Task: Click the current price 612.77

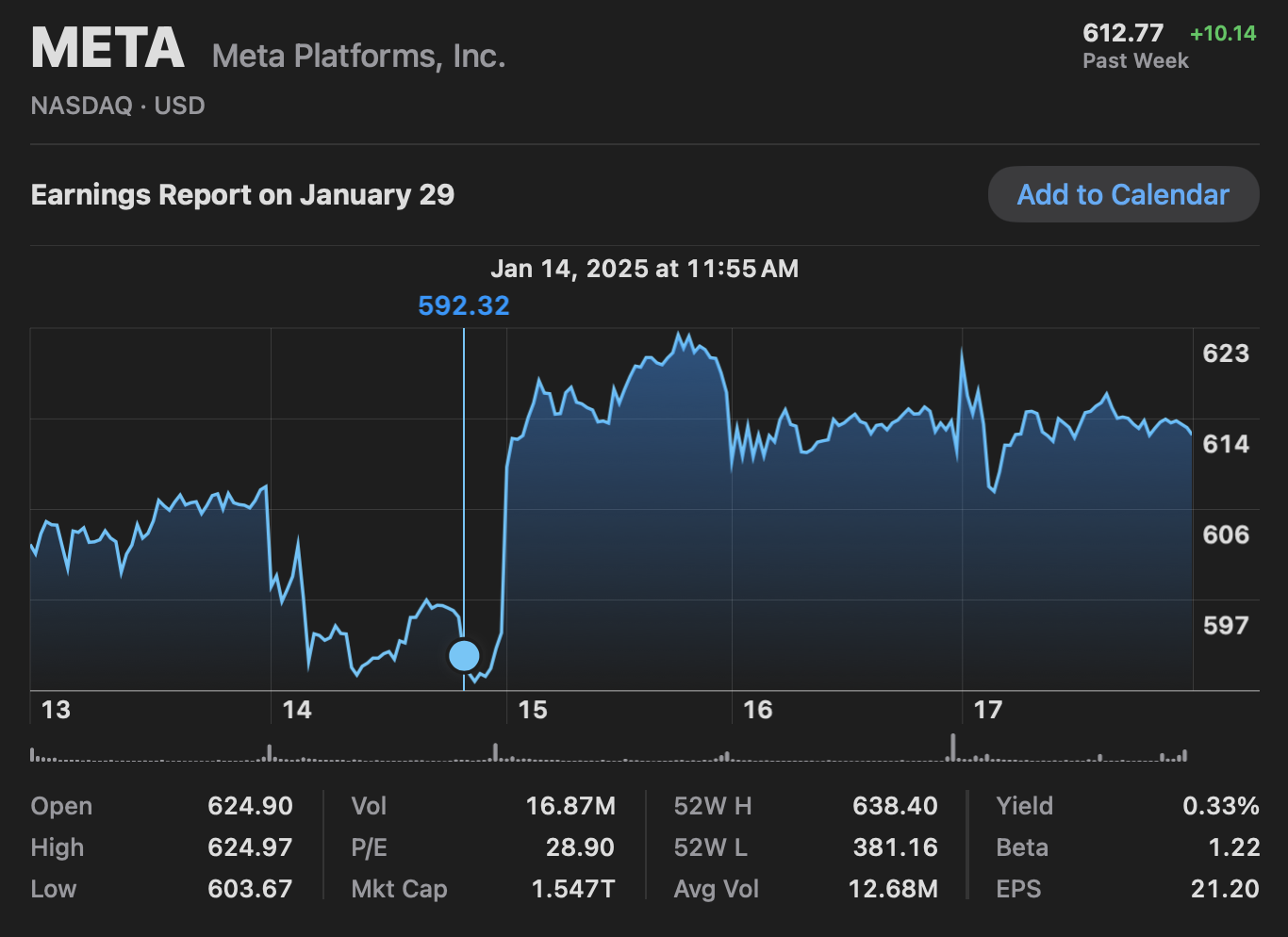Action: [x=1123, y=33]
